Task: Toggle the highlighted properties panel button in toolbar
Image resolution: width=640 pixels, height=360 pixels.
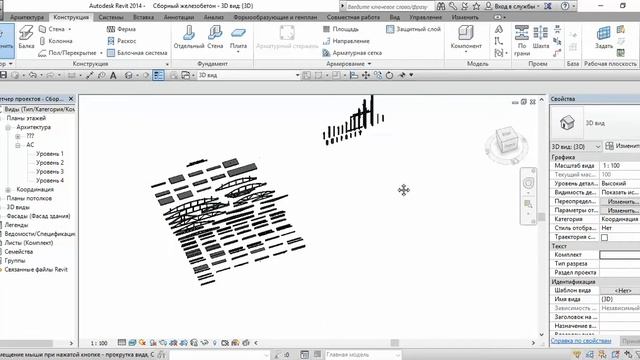Action: [158, 75]
